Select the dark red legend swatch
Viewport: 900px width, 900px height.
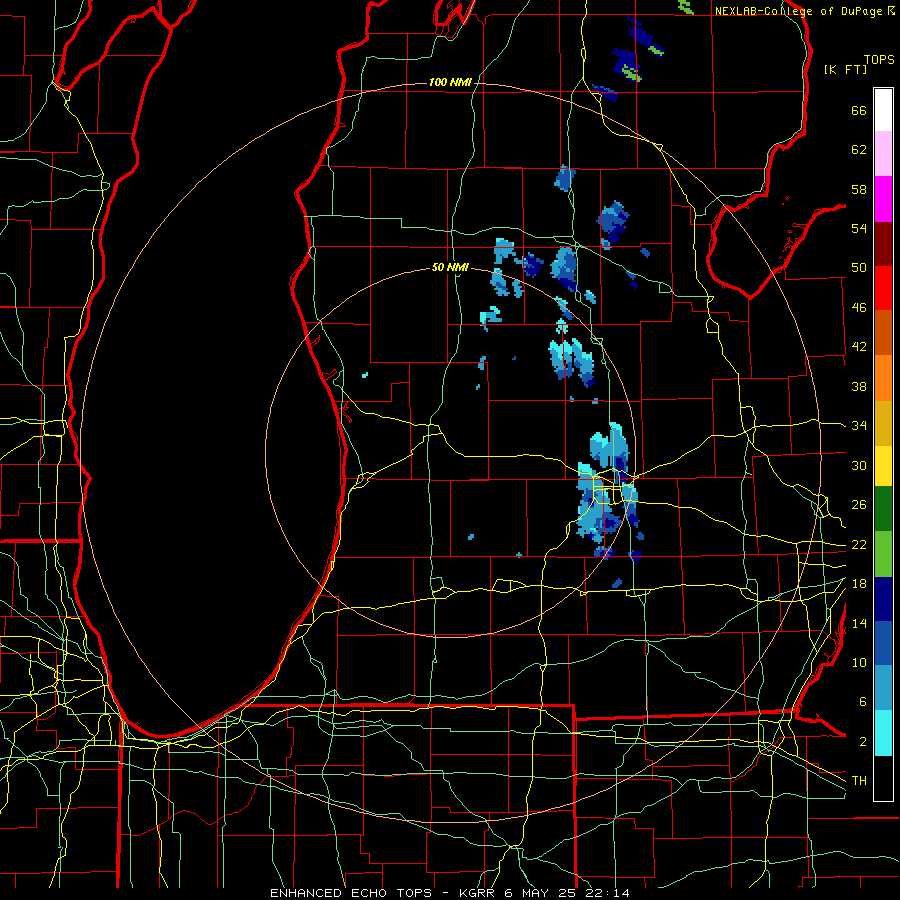(883, 245)
